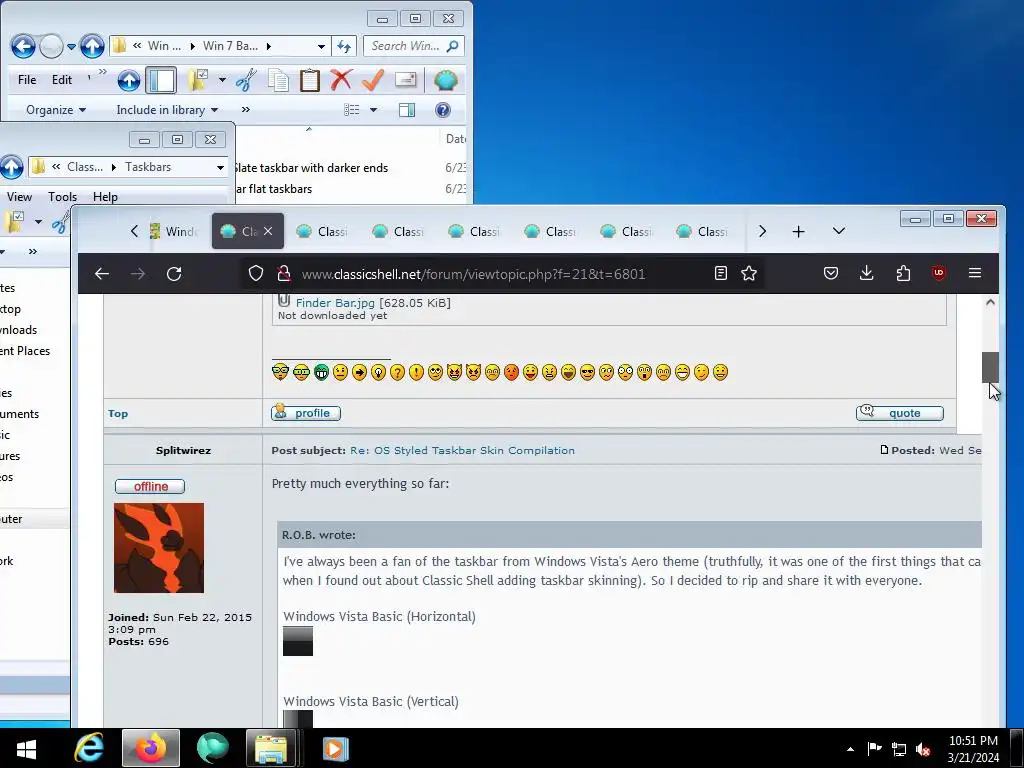The height and width of the screenshot is (768, 1024).
Task: Click the Email toolbar icon
Action: pyautogui.click(x=406, y=80)
